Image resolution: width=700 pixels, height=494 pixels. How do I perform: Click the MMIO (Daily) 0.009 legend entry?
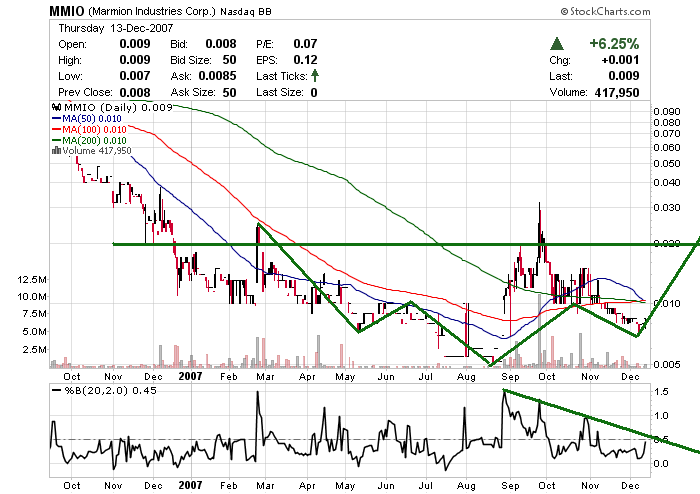click(118, 108)
